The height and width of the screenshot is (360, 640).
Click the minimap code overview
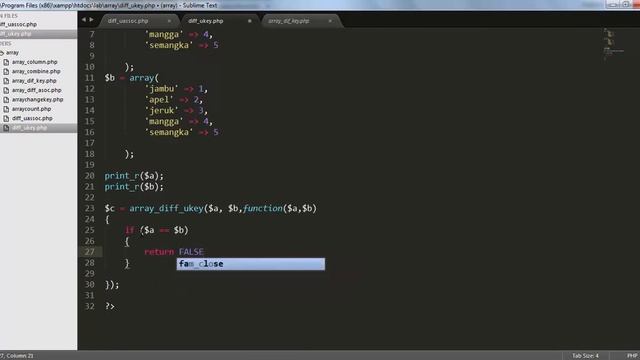click(x=613, y=44)
